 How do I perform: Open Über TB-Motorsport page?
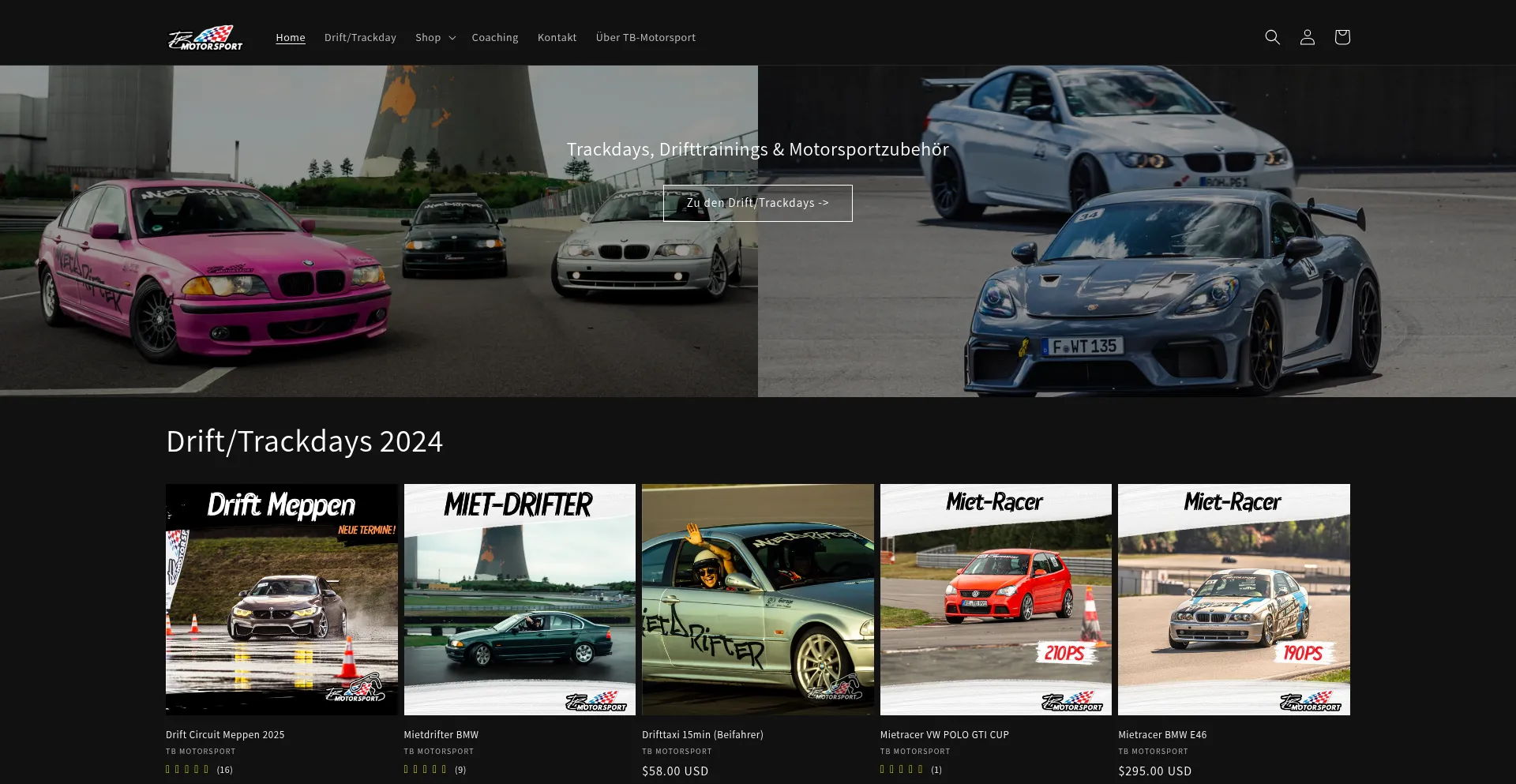(x=645, y=37)
